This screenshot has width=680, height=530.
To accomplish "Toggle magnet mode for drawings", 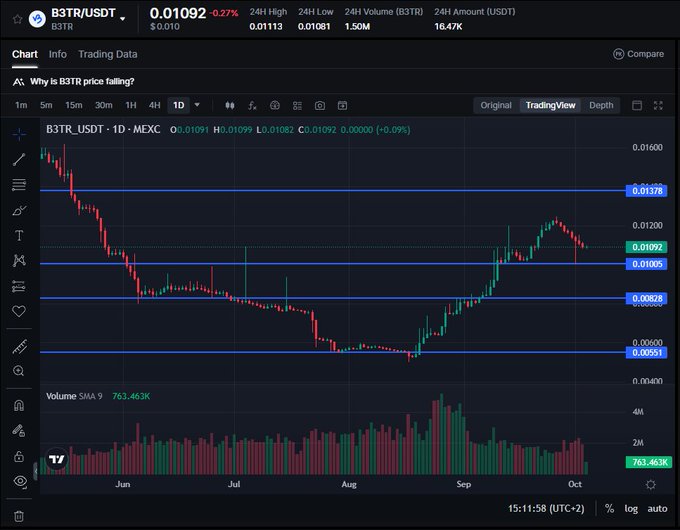I will click(x=19, y=405).
